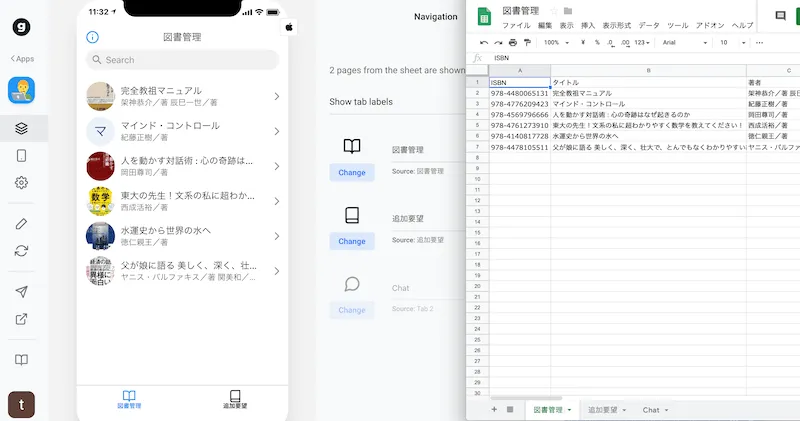Open the 表示形式 menu
The height and width of the screenshot is (421, 800).
(x=616, y=26)
